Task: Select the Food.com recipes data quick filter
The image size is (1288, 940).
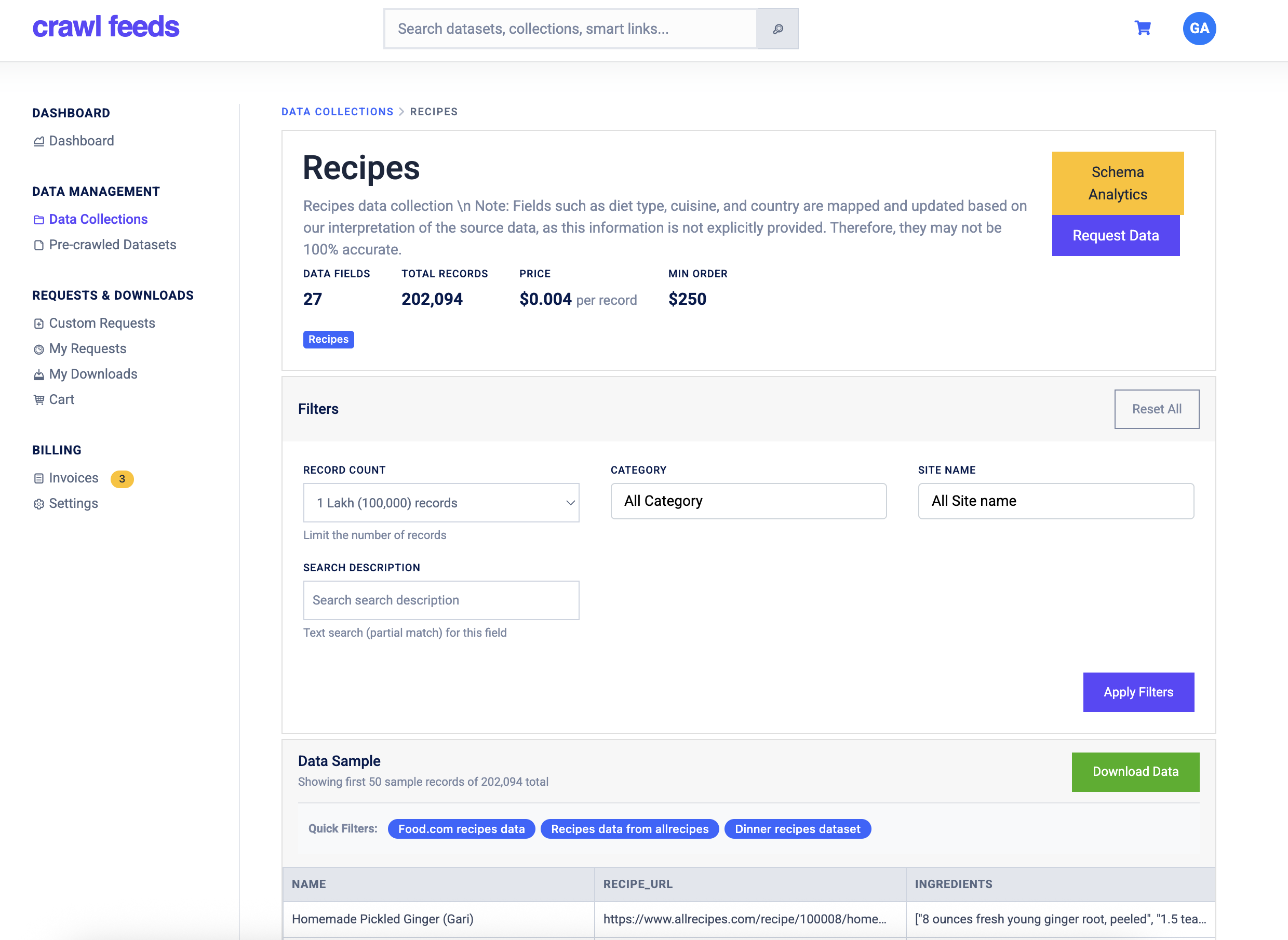Action: [461, 829]
